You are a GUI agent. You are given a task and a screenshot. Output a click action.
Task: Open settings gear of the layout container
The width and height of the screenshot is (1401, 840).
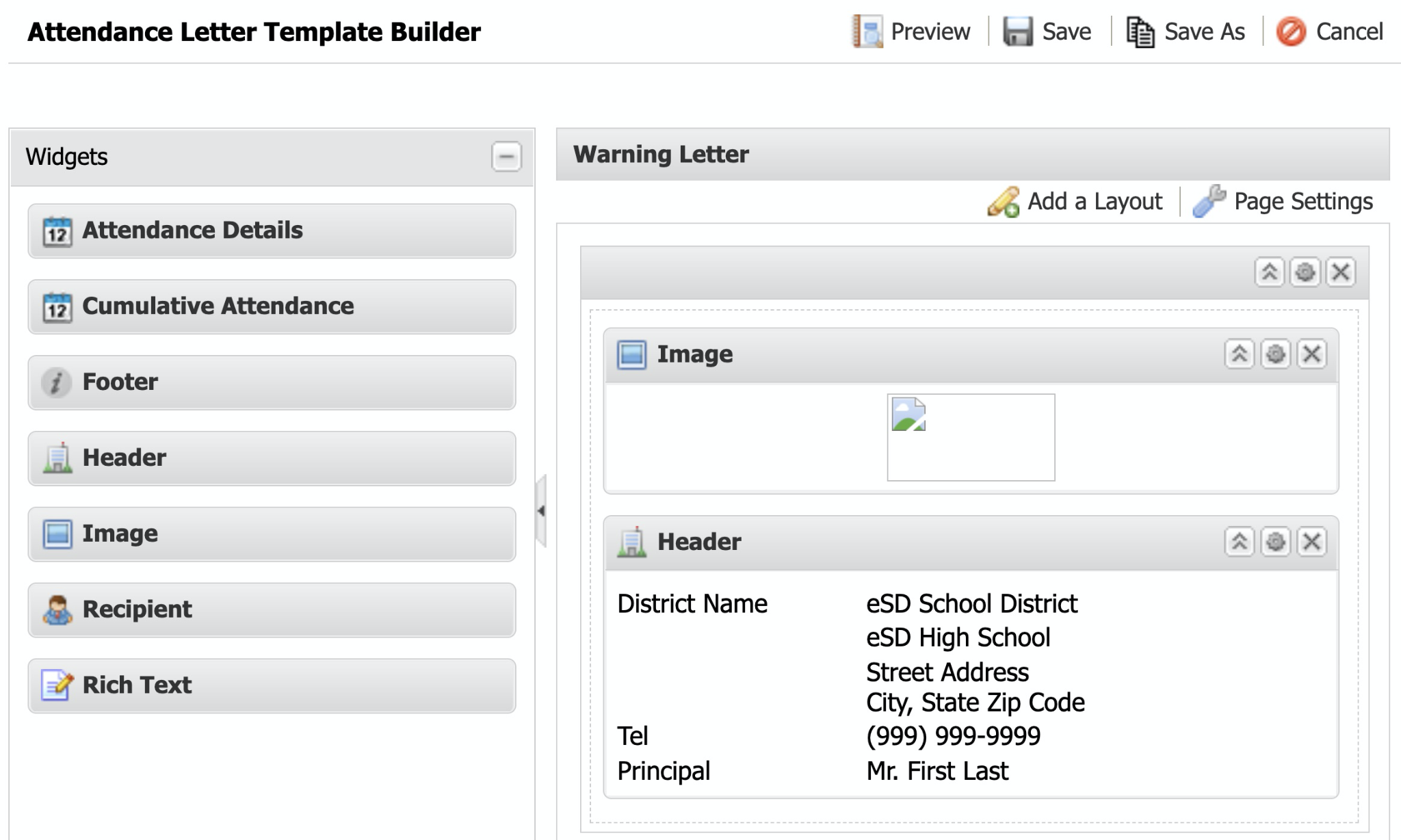click(1305, 272)
